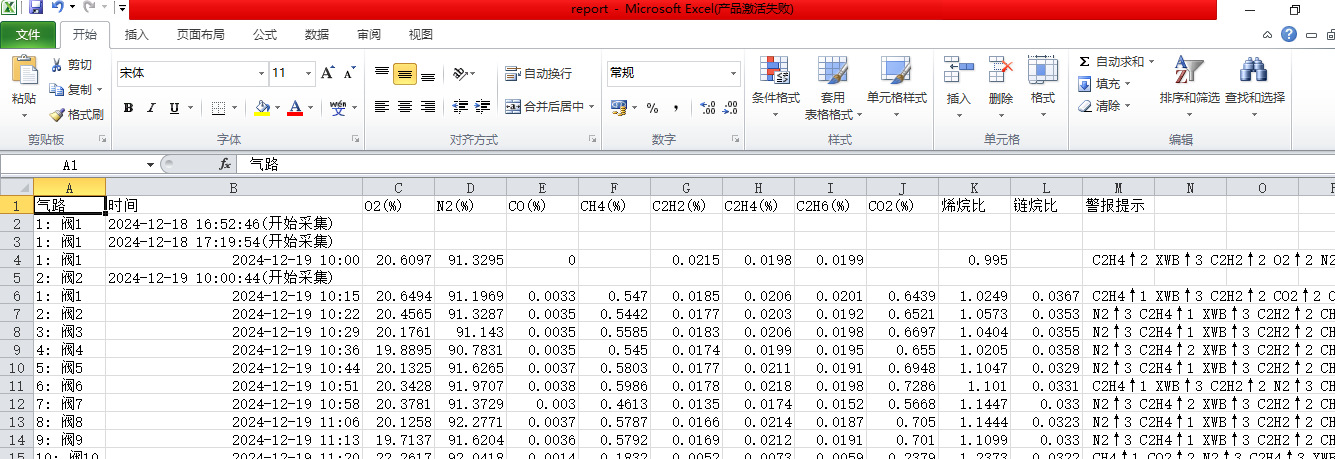1335x459 pixels.
Task: Open the Name Box dropdown arrow
Action: coord(150,164)
